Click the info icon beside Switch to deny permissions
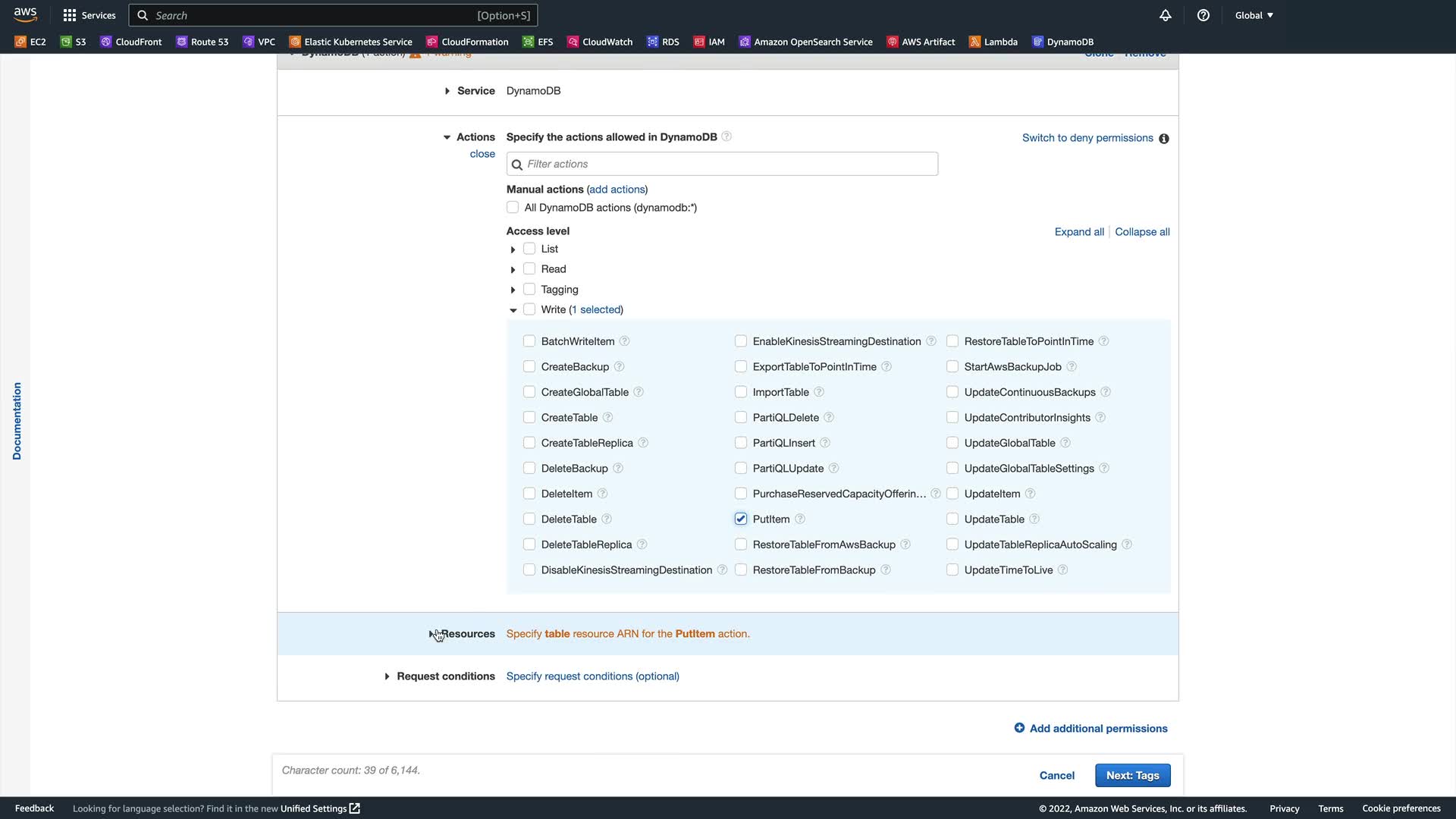This screenshot has height=819, width=1456. click(1164, 139)
